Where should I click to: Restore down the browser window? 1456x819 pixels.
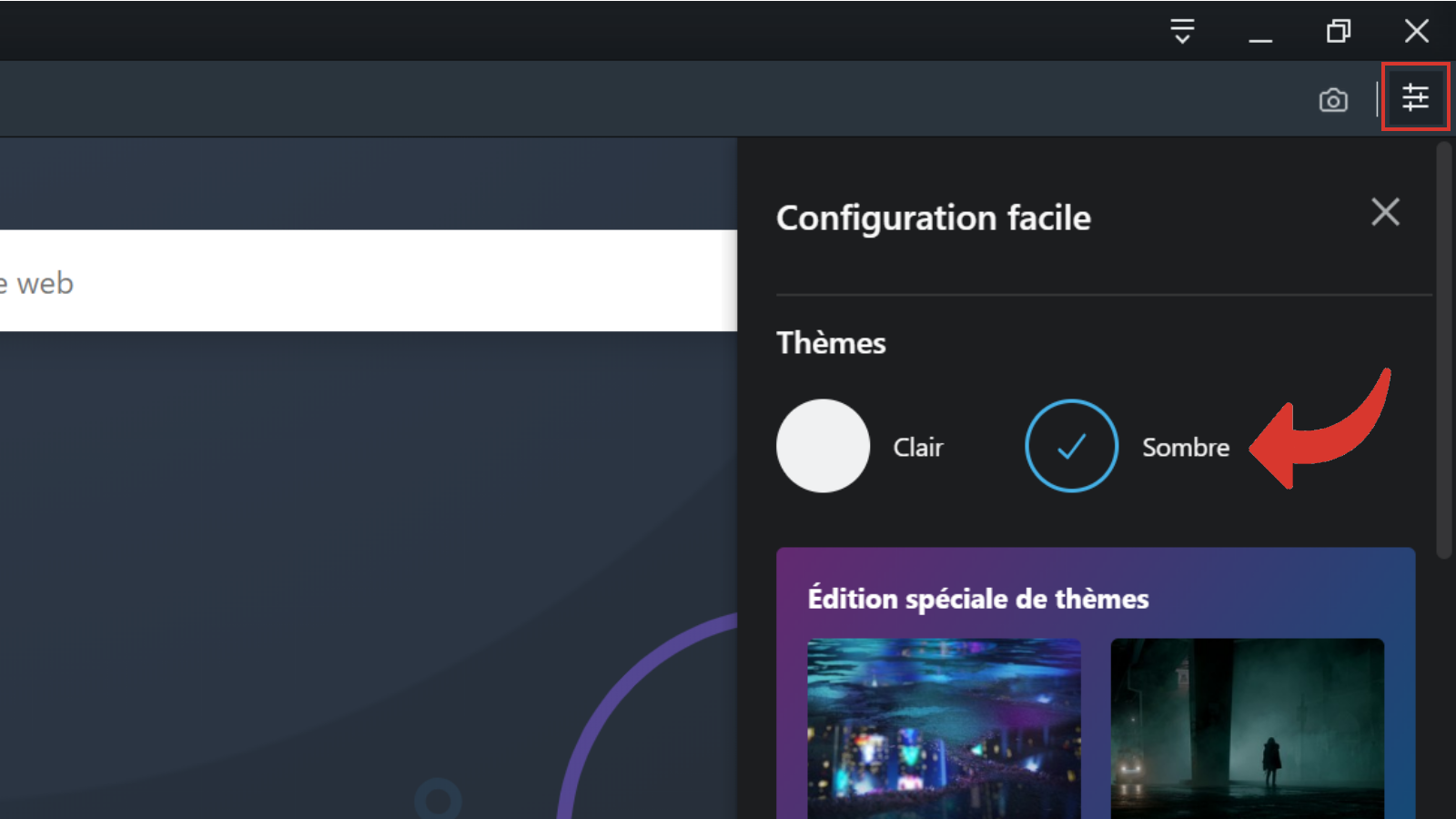(1338, 32)
